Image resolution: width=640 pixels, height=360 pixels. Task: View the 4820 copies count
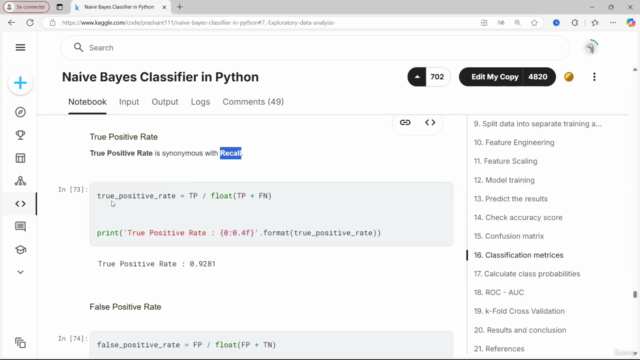[x=538, y=77]
